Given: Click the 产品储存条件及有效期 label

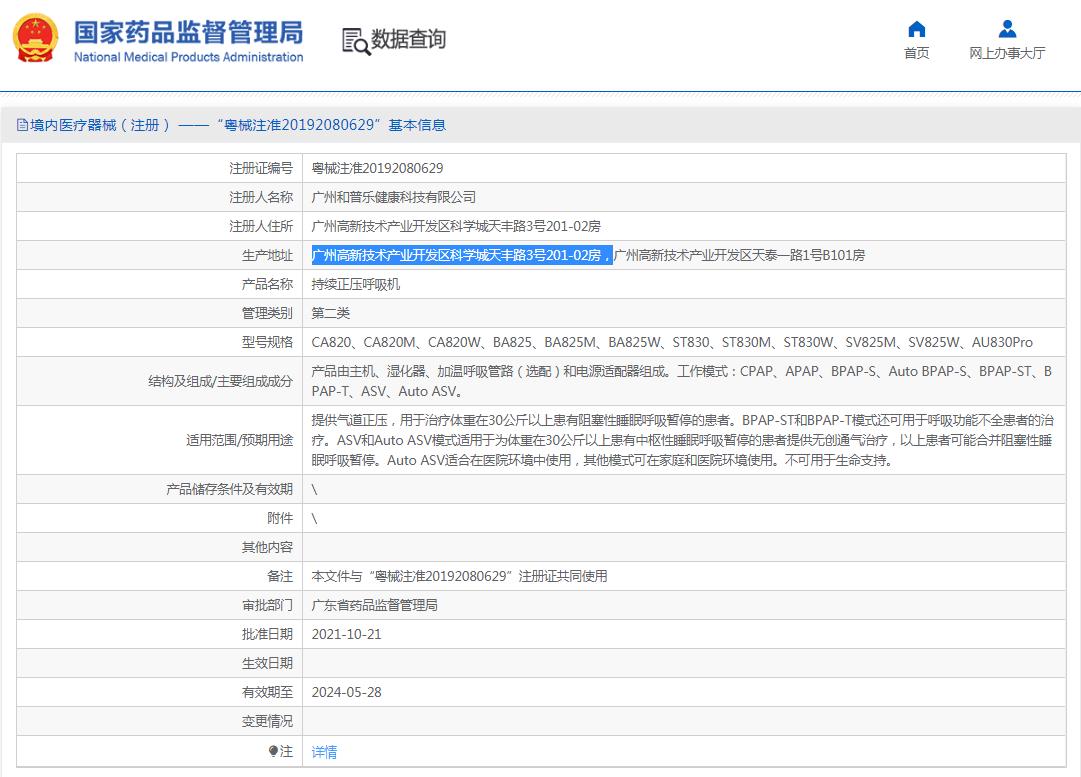Looking at the screenshot, I should [230, 490].
